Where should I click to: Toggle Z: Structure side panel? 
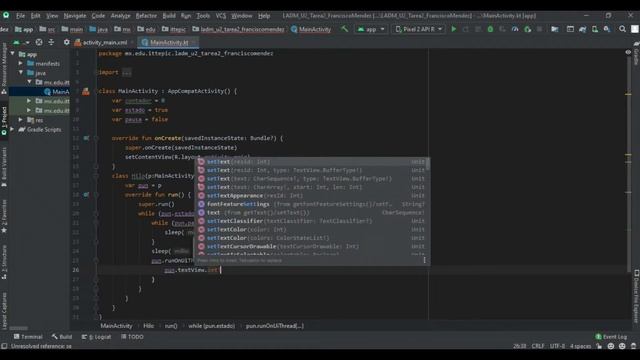[4, 262]
